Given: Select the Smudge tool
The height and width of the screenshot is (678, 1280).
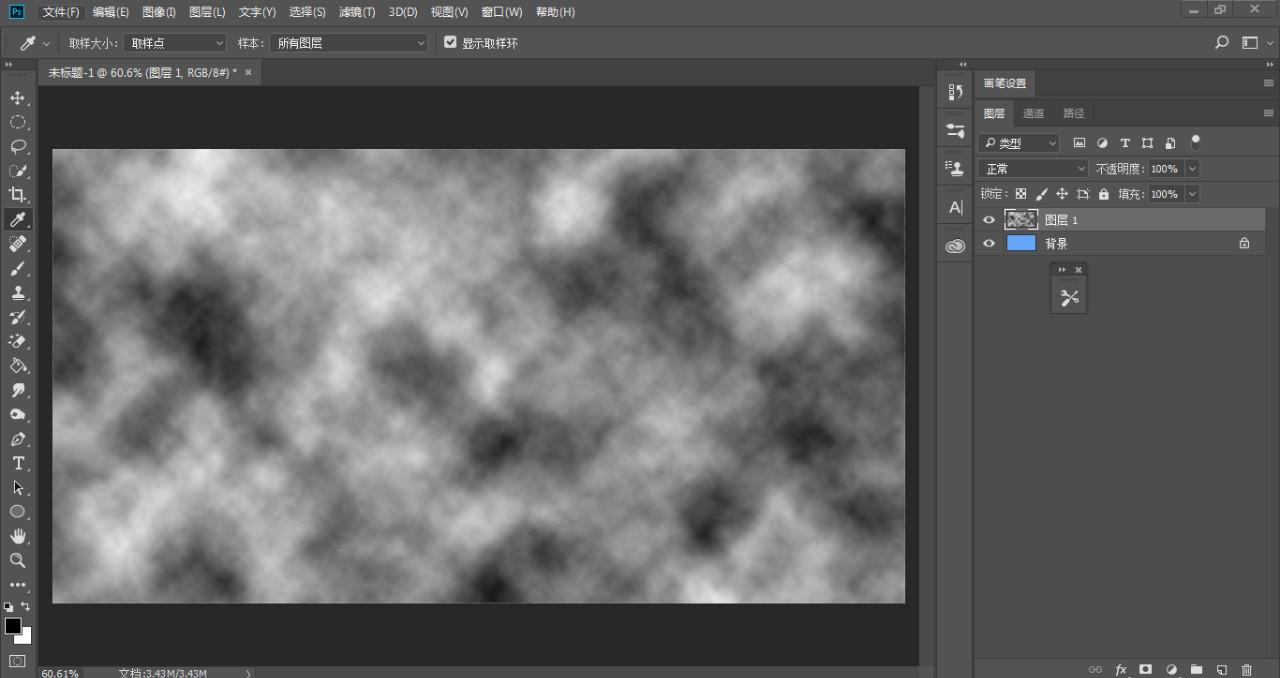Looking at the screenshot, I should (18, 390).
